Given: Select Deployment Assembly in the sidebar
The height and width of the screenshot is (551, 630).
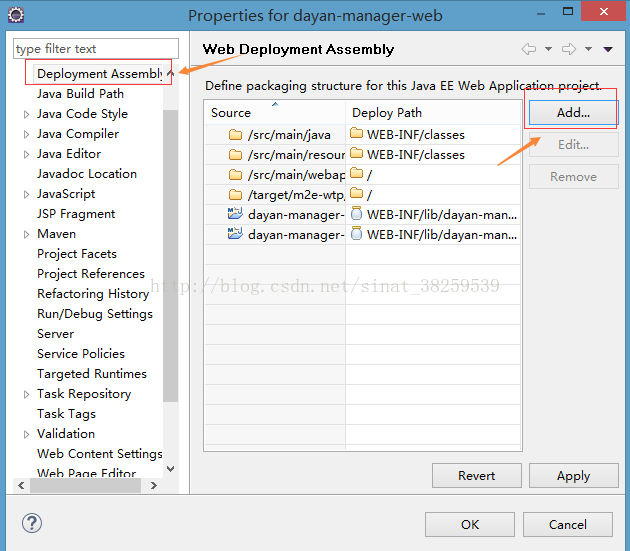Looking at the screenshot, I should pos(99,74).
